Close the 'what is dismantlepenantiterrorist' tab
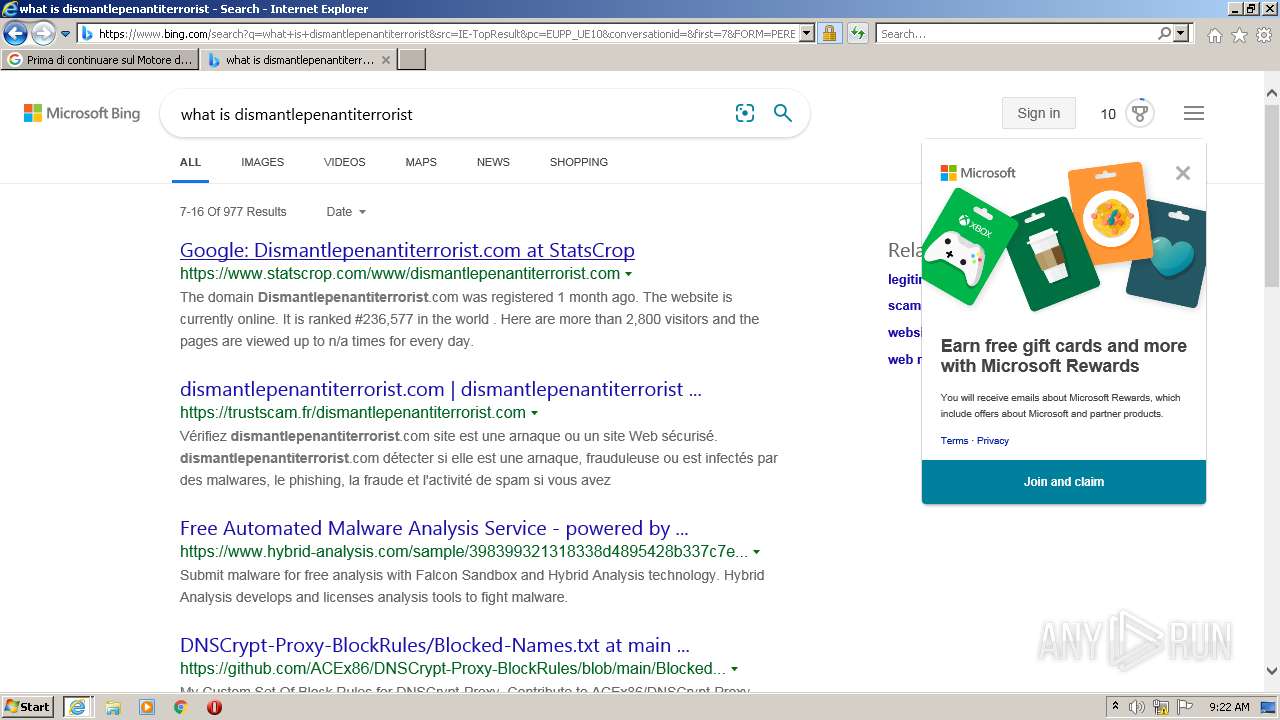The image size is (1280, 720). pyautogui.click(x=386, y=60)
